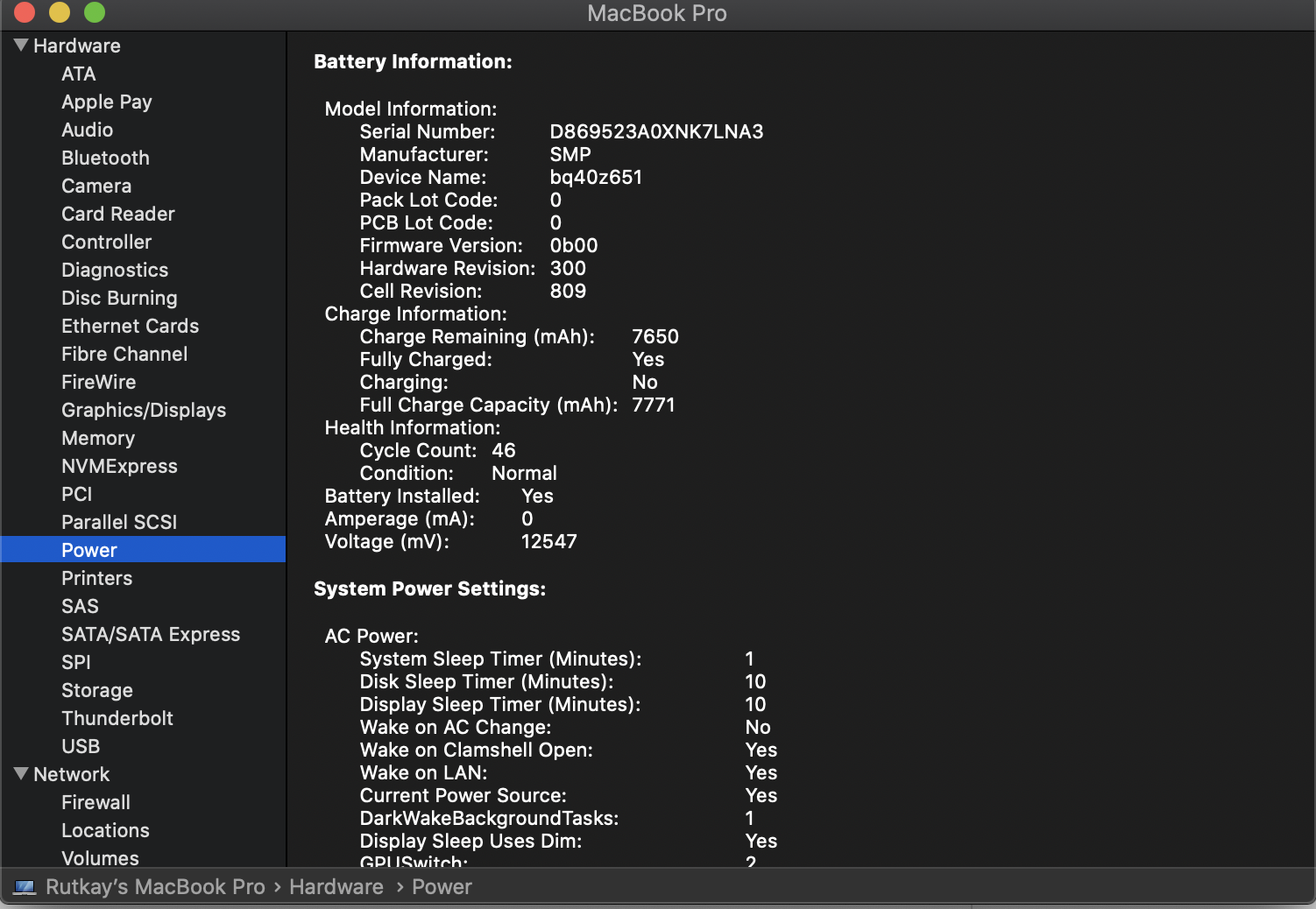Click the Charging value No

[645, 382]
